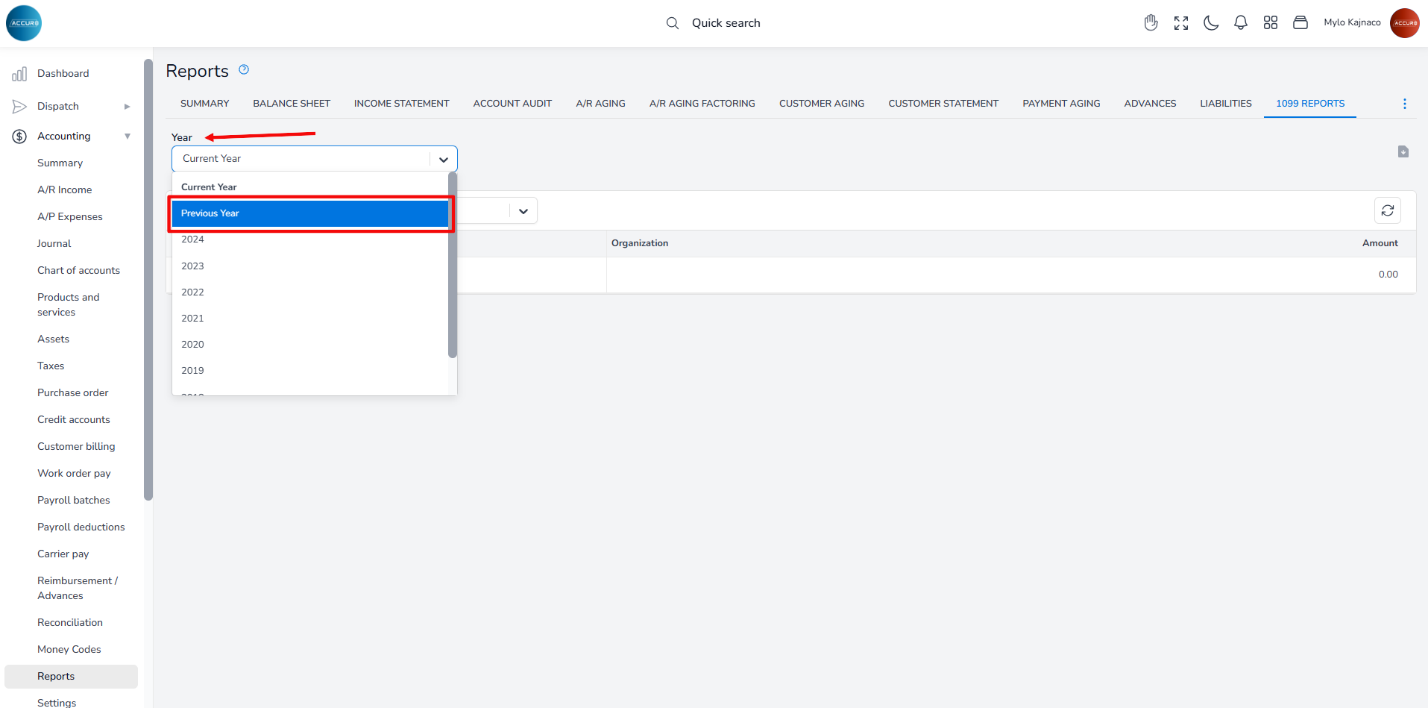Click the export document icon

(1403, 152)
